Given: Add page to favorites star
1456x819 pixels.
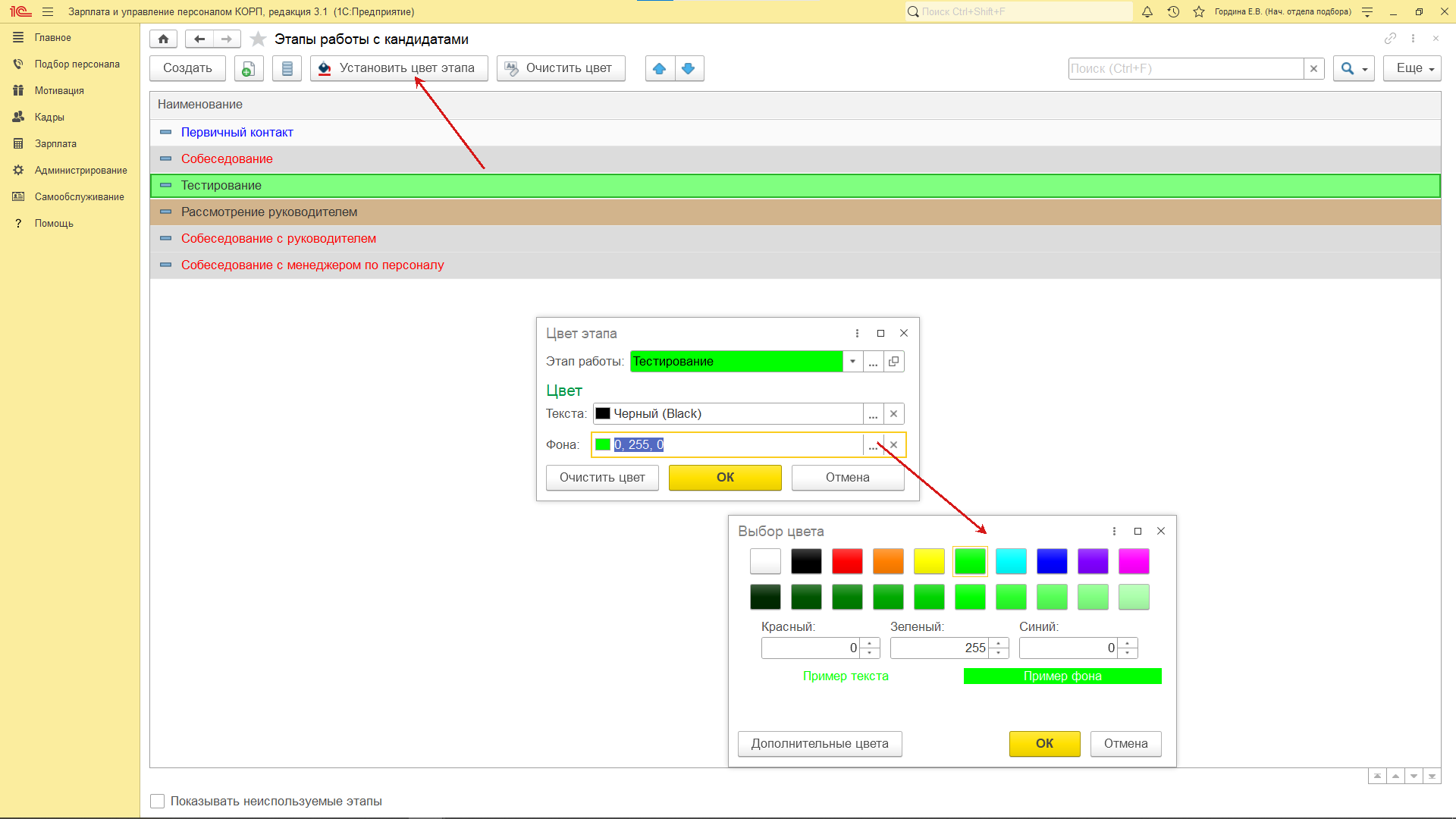Looking at the screenshot, I should pyautogui.click(x=258, y=39).
